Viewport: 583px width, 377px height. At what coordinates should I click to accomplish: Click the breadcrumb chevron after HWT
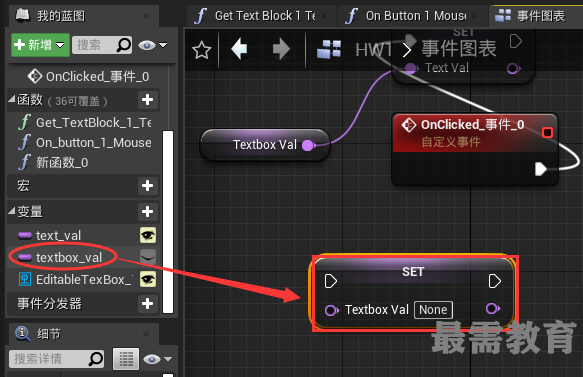coord(408,50)
